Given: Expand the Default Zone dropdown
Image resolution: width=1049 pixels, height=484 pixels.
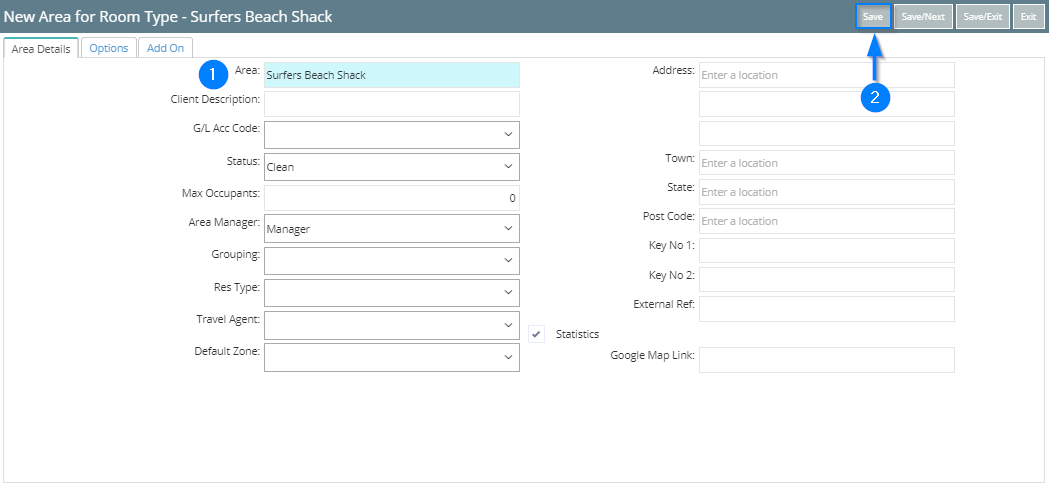Looking at the screenshot, I should (391, 357).
